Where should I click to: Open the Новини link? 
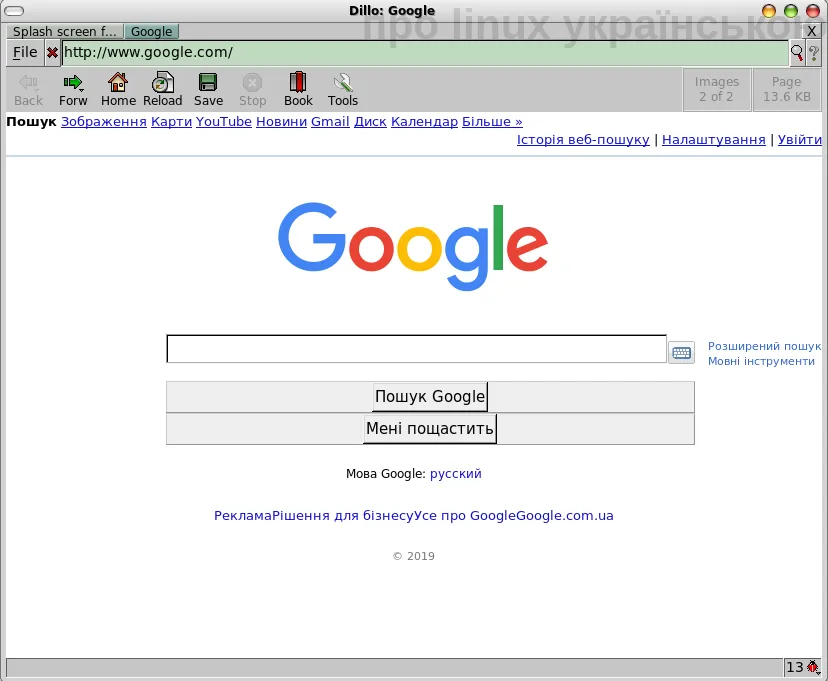pyautogui.click(x=281, y=122)
